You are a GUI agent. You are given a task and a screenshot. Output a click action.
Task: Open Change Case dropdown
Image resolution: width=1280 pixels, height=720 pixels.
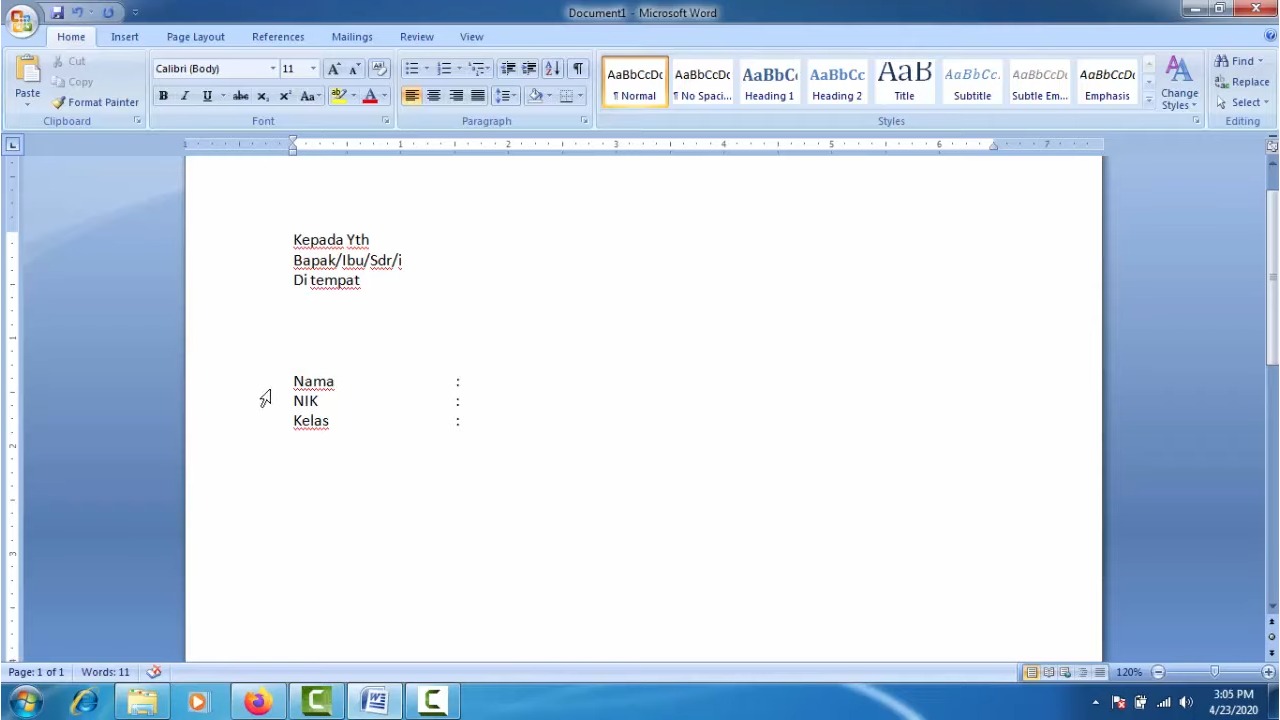click(x=310, y=96)
